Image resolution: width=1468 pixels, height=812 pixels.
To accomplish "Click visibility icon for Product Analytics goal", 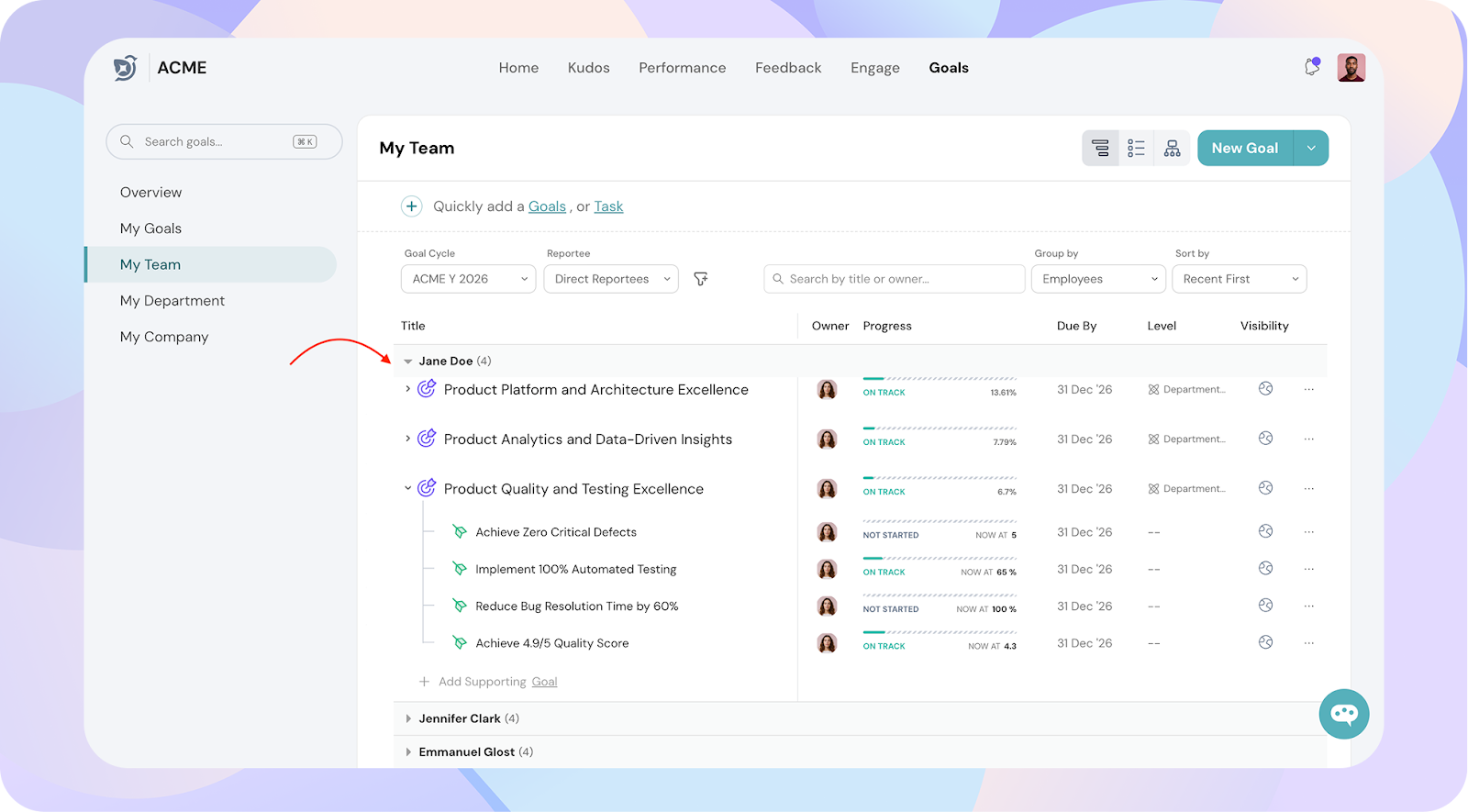I will coord(1265,439).
